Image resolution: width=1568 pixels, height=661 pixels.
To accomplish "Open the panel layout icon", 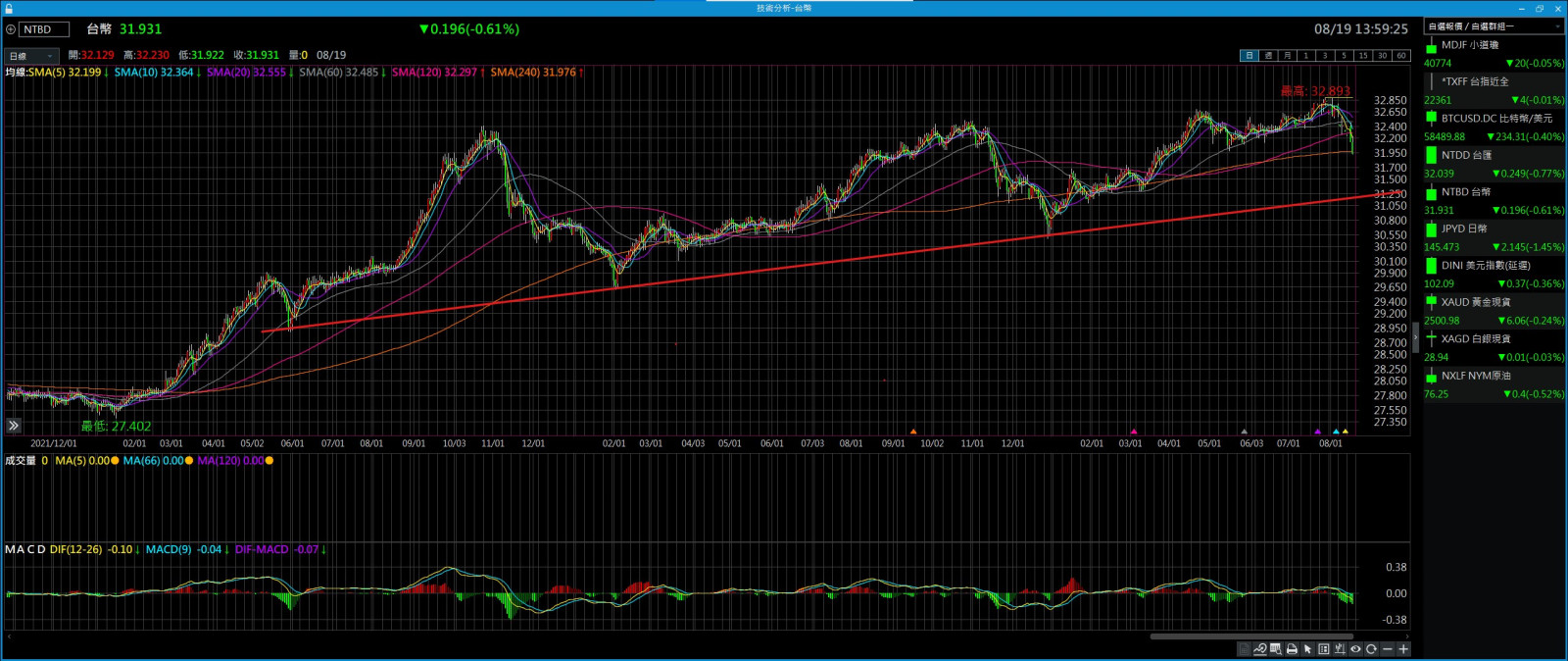I will [1324, 649].
